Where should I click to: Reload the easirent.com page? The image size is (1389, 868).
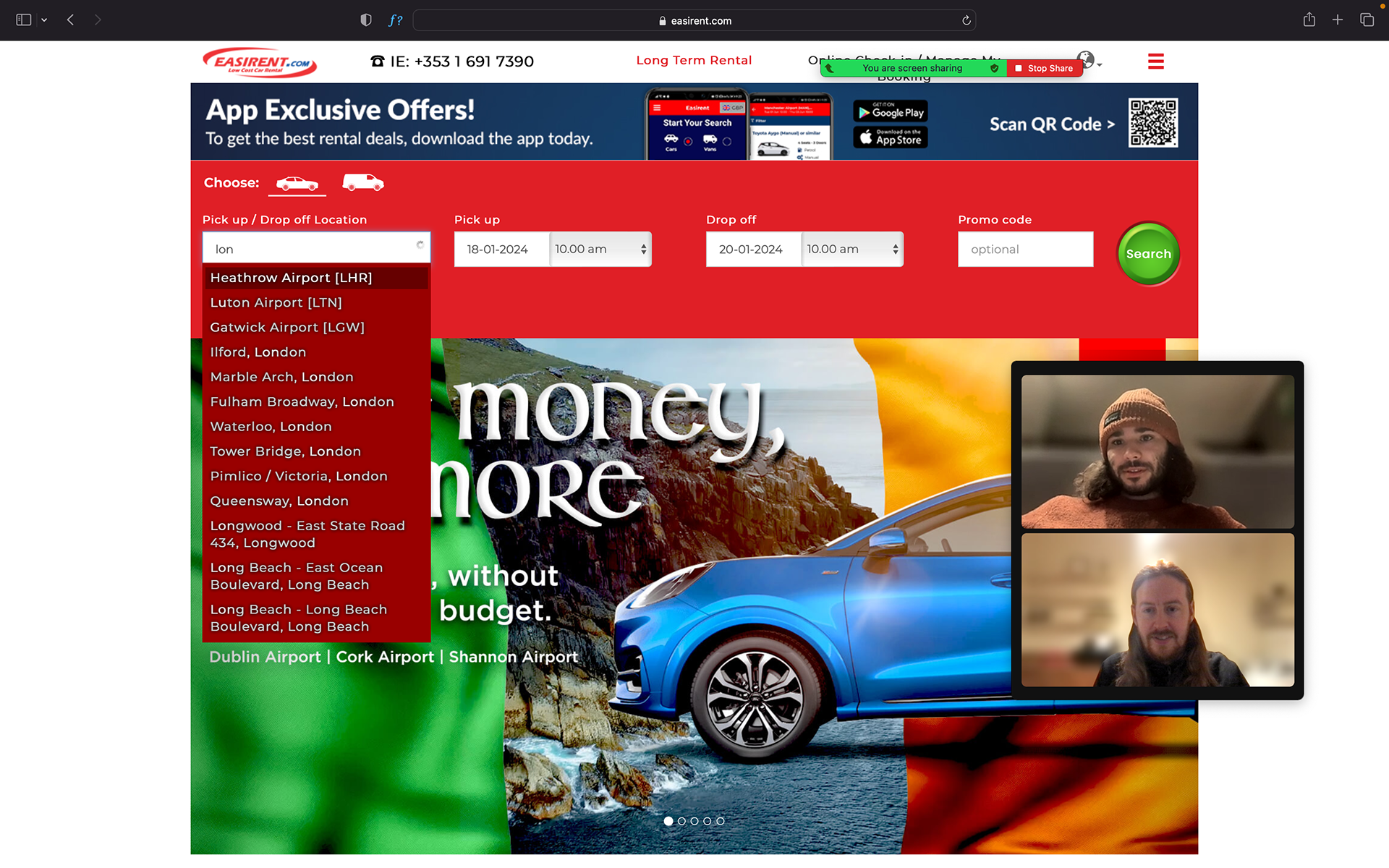(x=966, y=20)
